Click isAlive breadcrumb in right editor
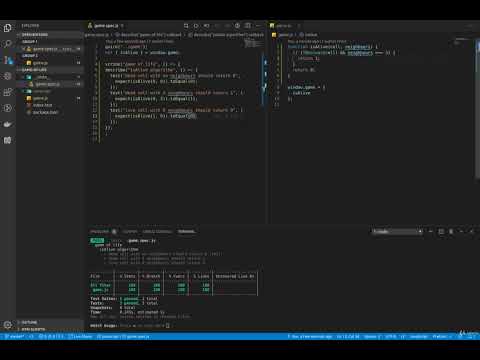The image size is (480, 360). click(309, 34)
